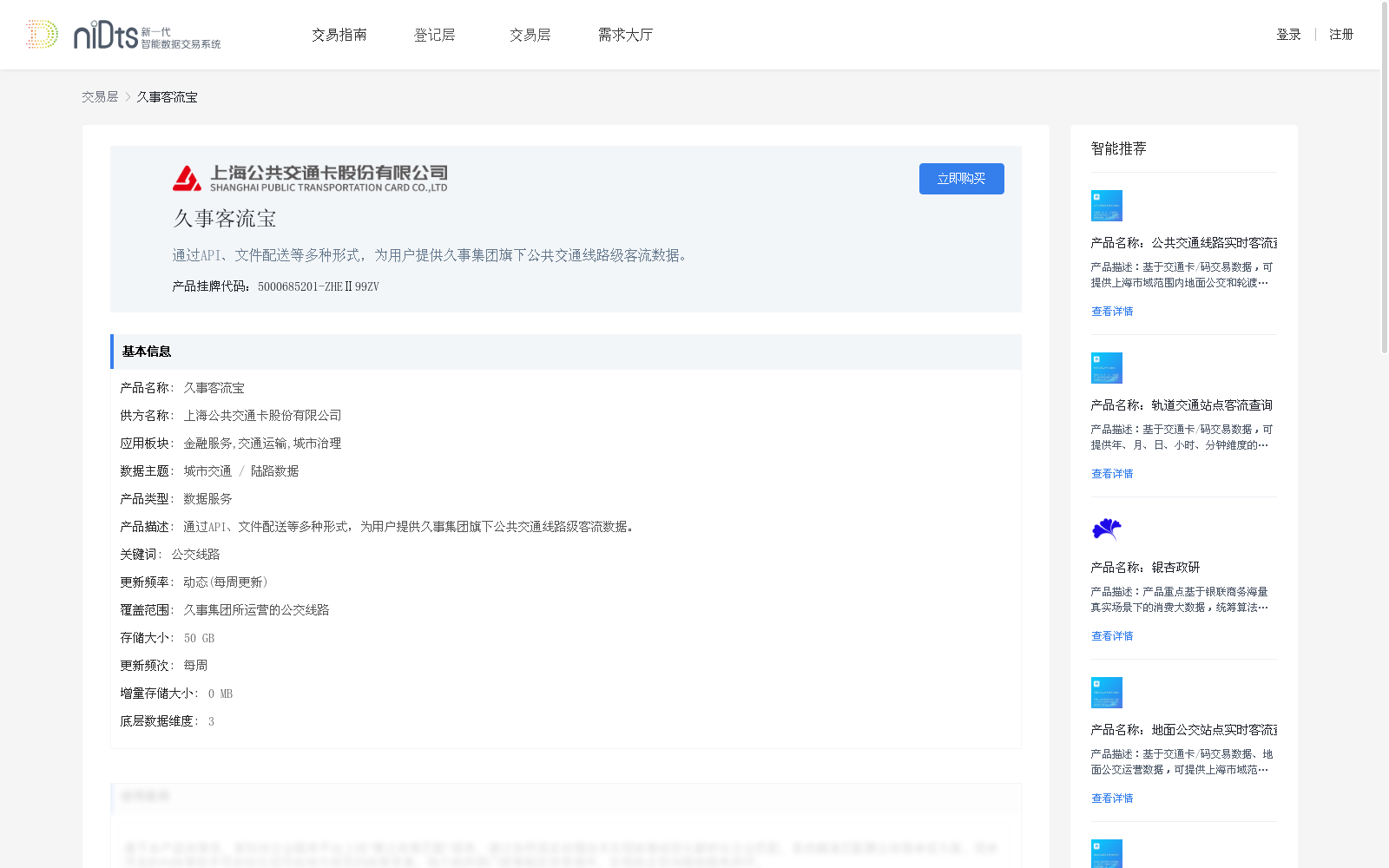Click Shanghai Public Transportation Card company logo
The height and width of the screenshot is (868, 1389).
click(x=310, y=178)
